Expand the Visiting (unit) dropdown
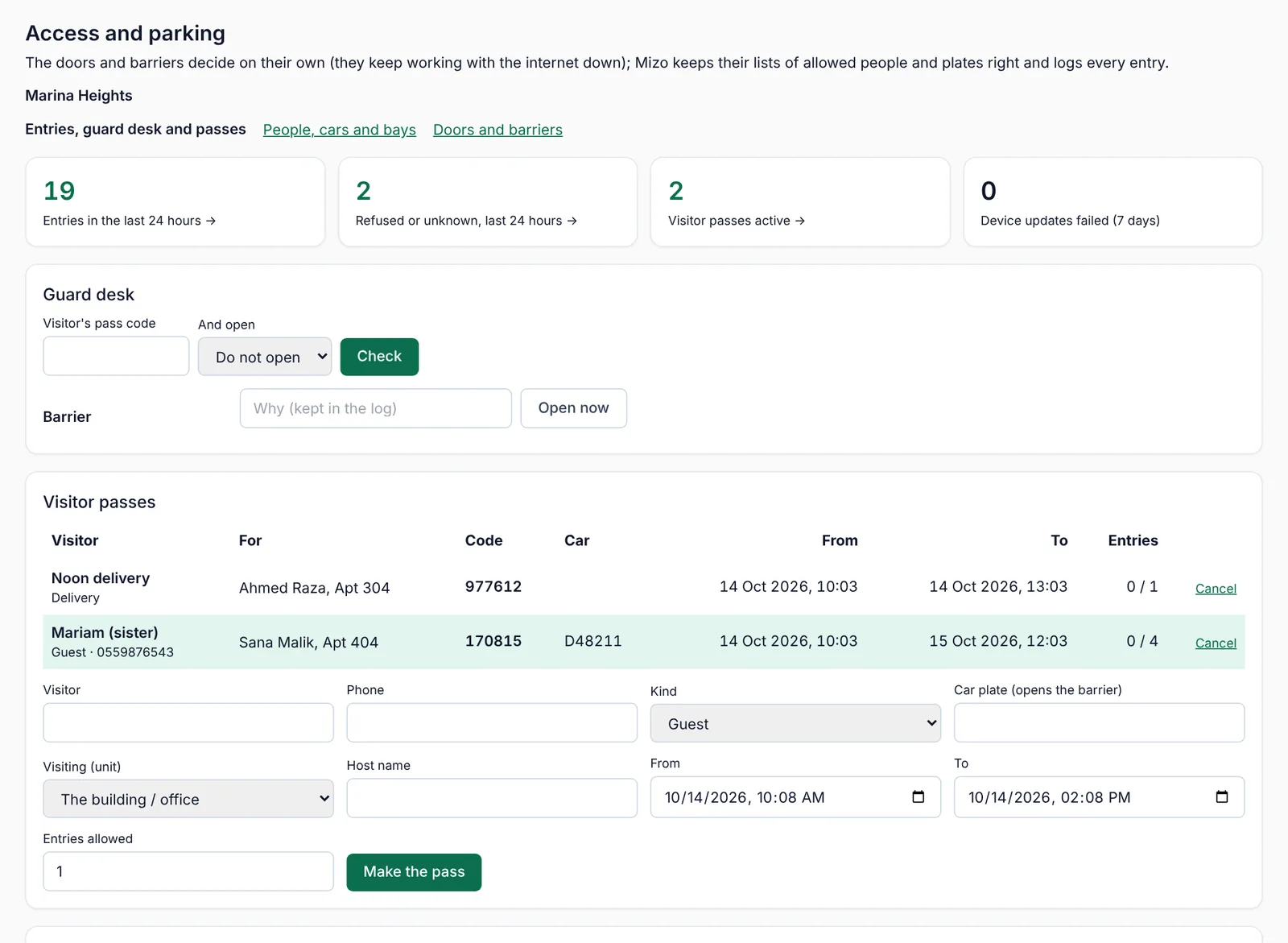The height and width of the screenshot is (943, 1288). point(188,799)
